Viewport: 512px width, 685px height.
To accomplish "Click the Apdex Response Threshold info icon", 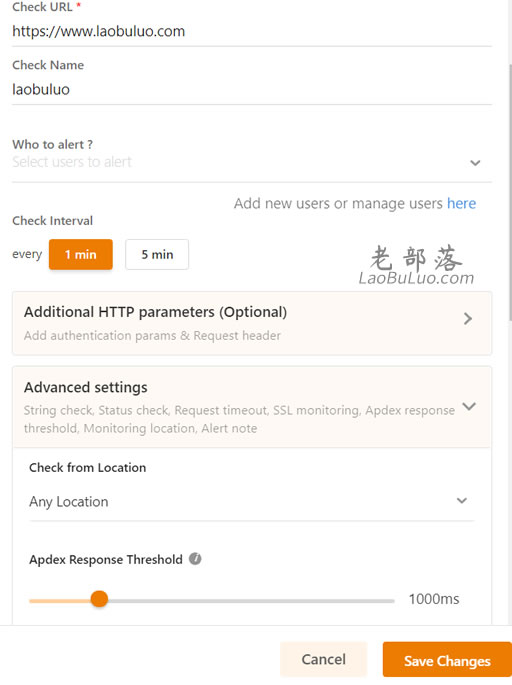I will click(x=195, y=559).
